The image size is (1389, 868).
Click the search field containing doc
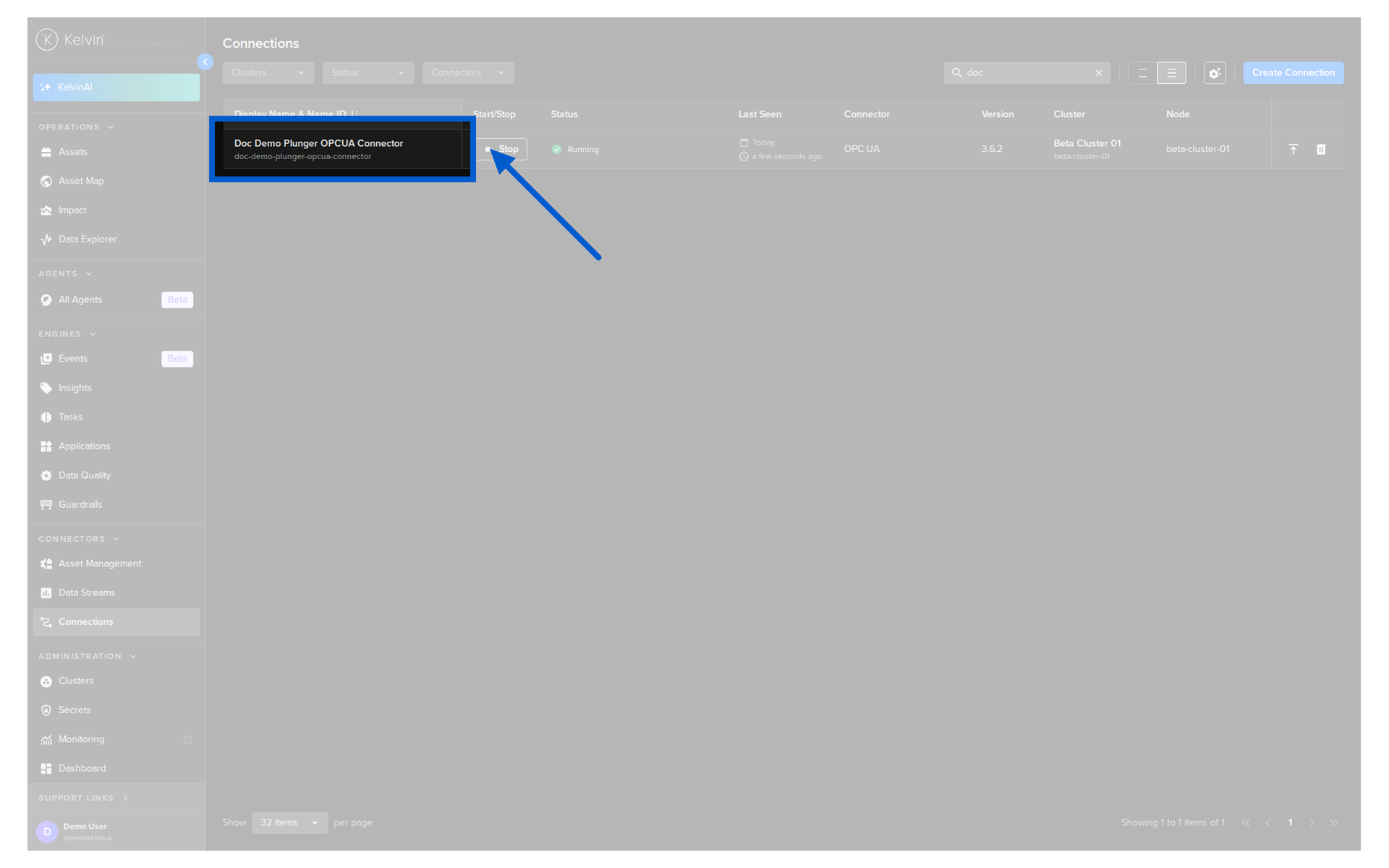click(x=1027, y=73)
